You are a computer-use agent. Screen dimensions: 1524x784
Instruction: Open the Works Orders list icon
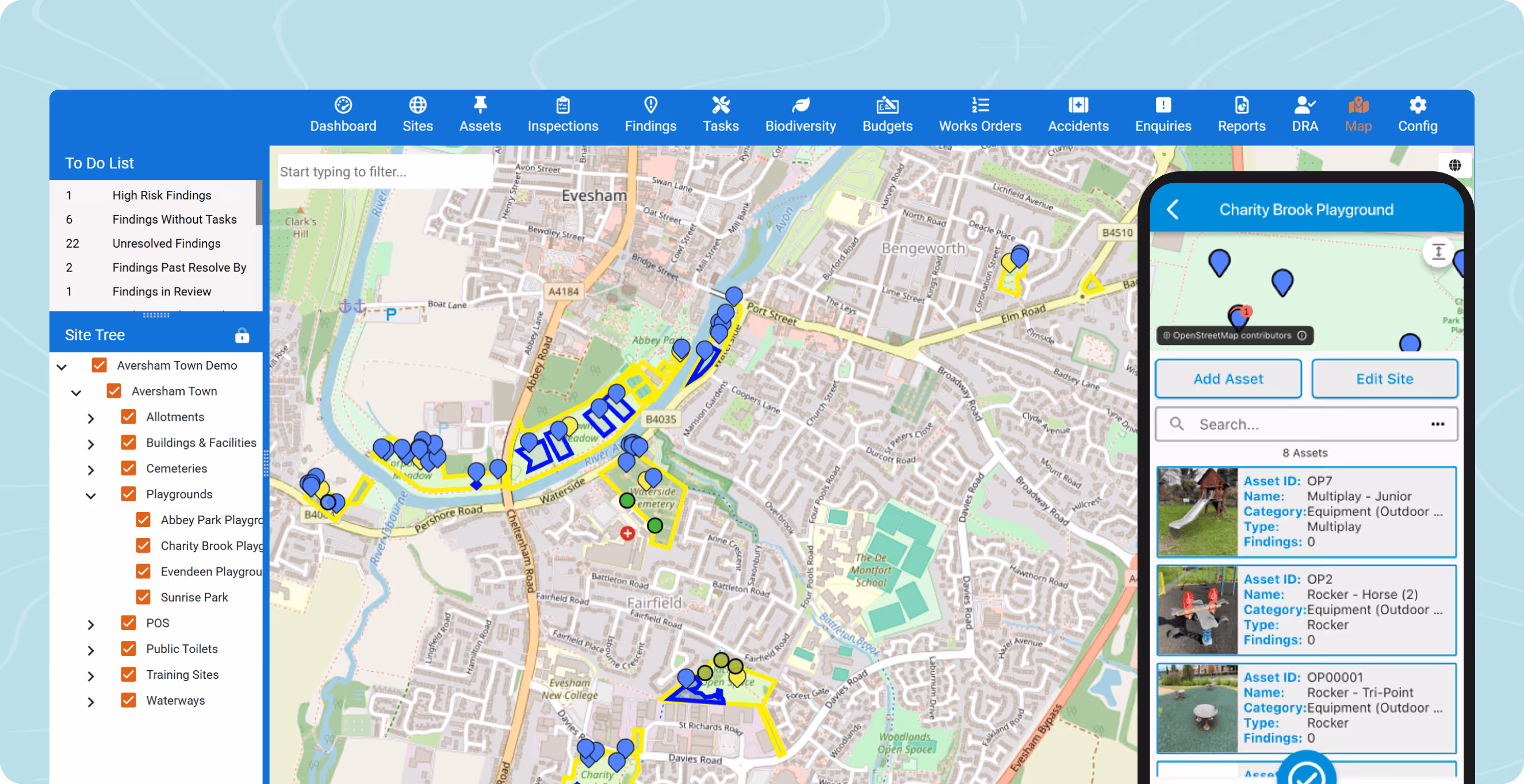click(981, 105)
